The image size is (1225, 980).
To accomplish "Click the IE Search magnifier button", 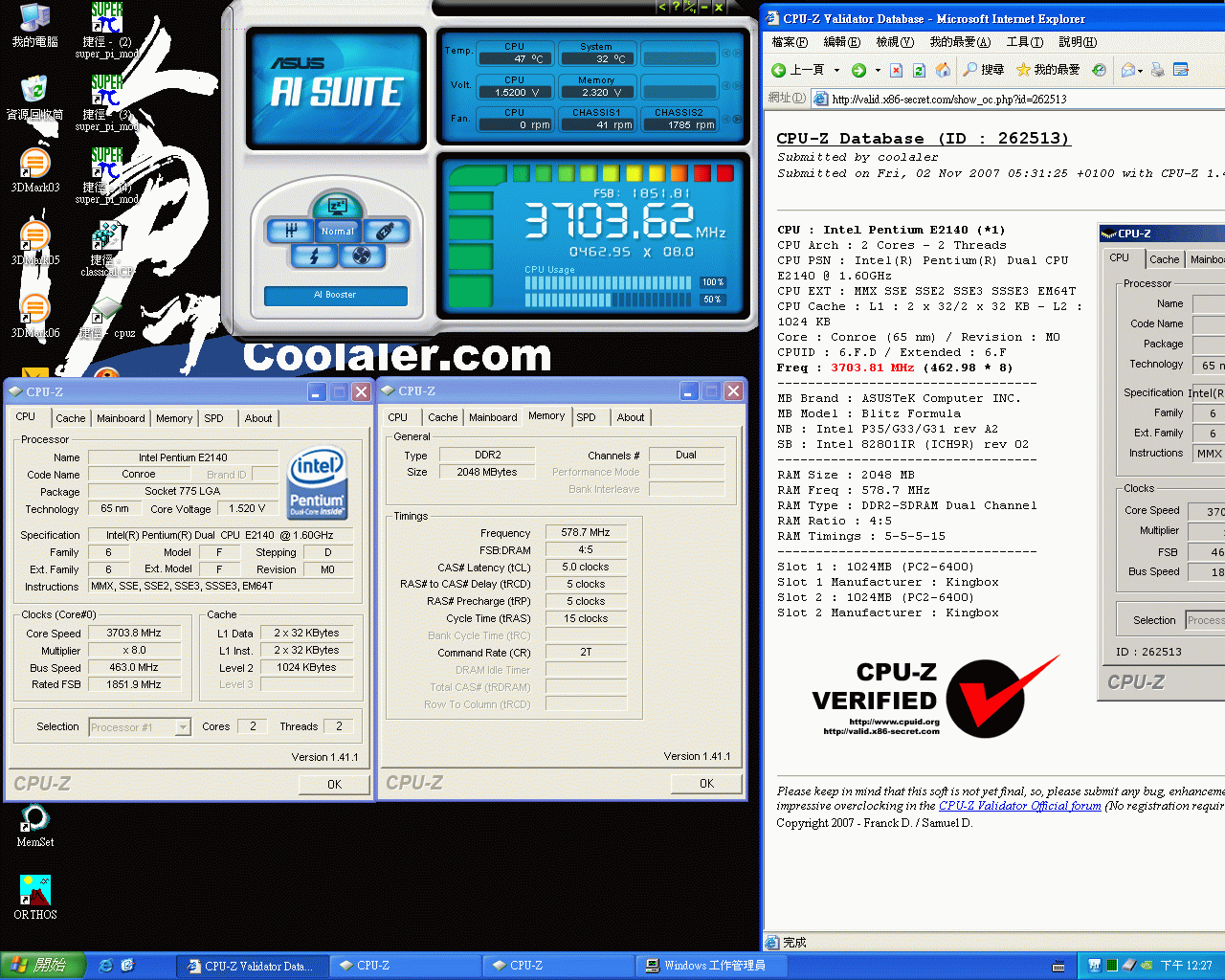I will (984, 70).
